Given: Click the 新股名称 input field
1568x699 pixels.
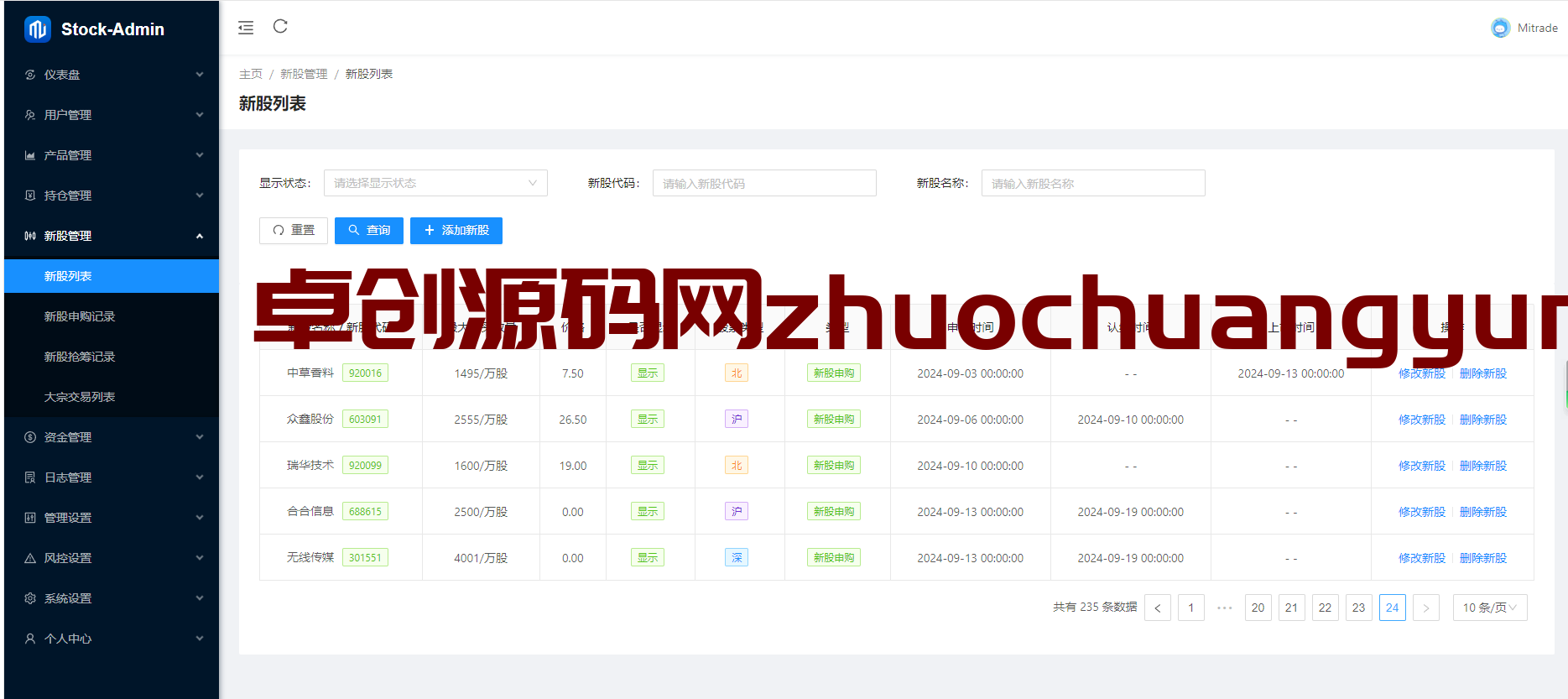Looking at the screenshot, I should (x=1093, y=183).
